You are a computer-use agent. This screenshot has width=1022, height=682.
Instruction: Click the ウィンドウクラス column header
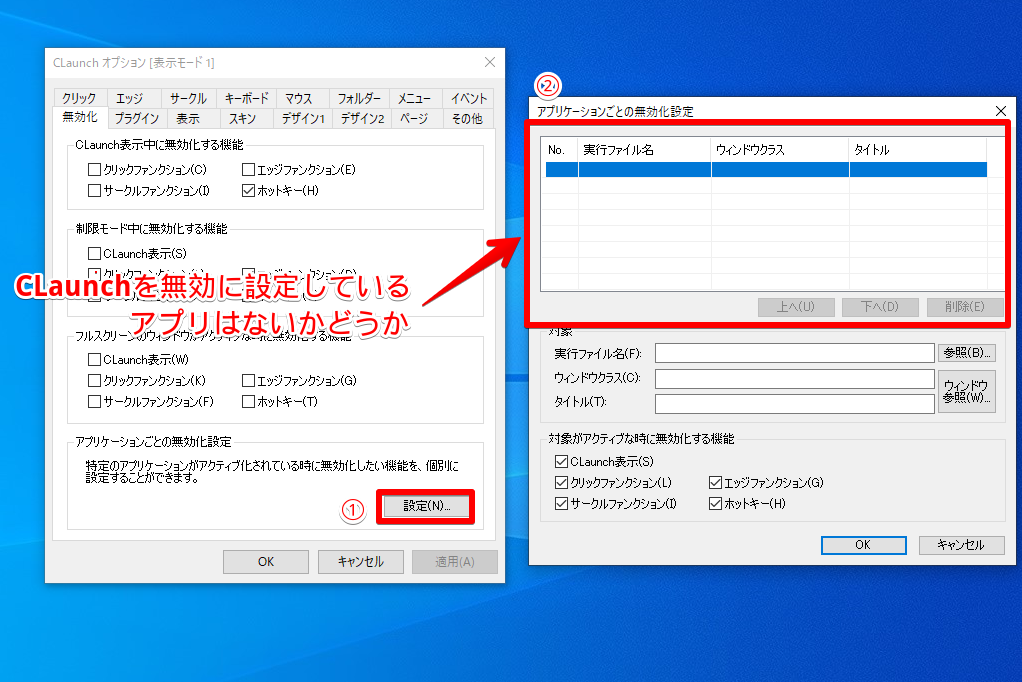tap(780, 150)
